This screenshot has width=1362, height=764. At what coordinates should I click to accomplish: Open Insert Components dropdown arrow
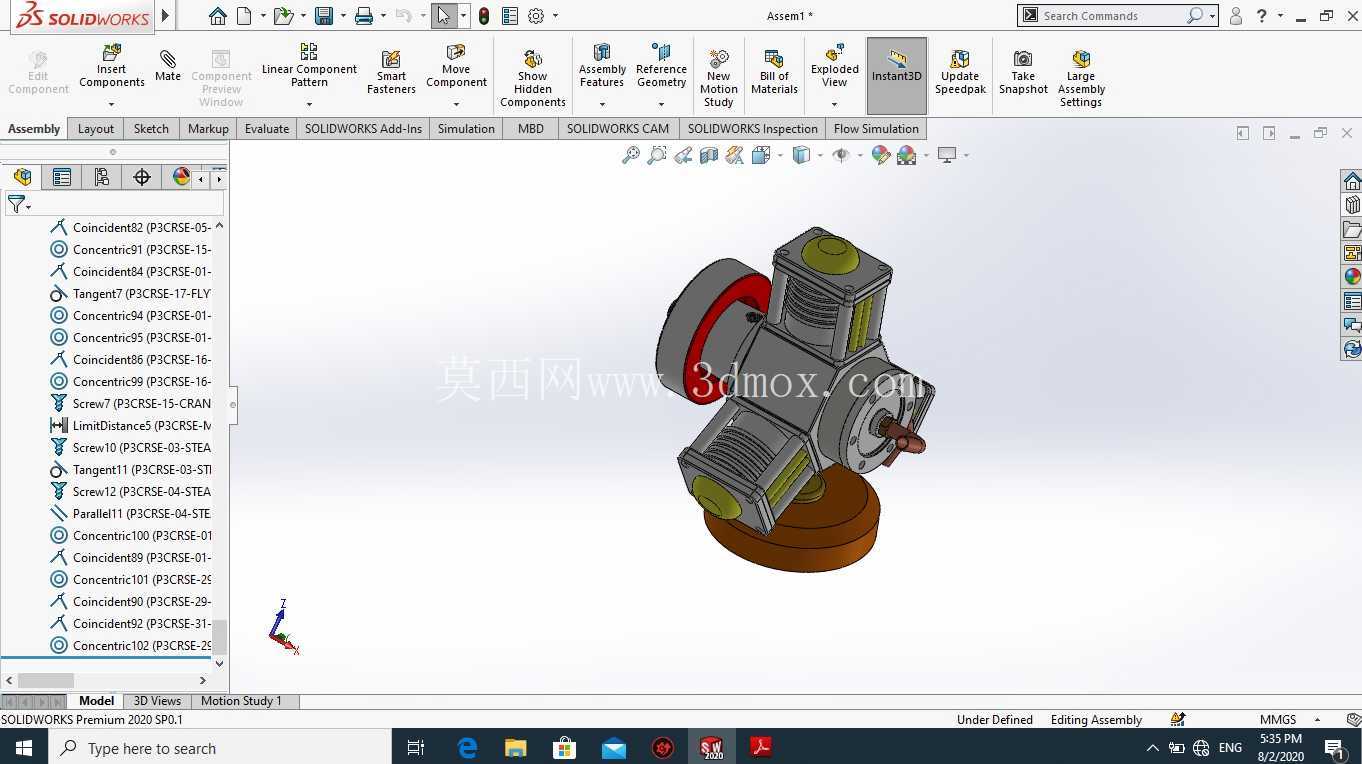coord(111,103)
